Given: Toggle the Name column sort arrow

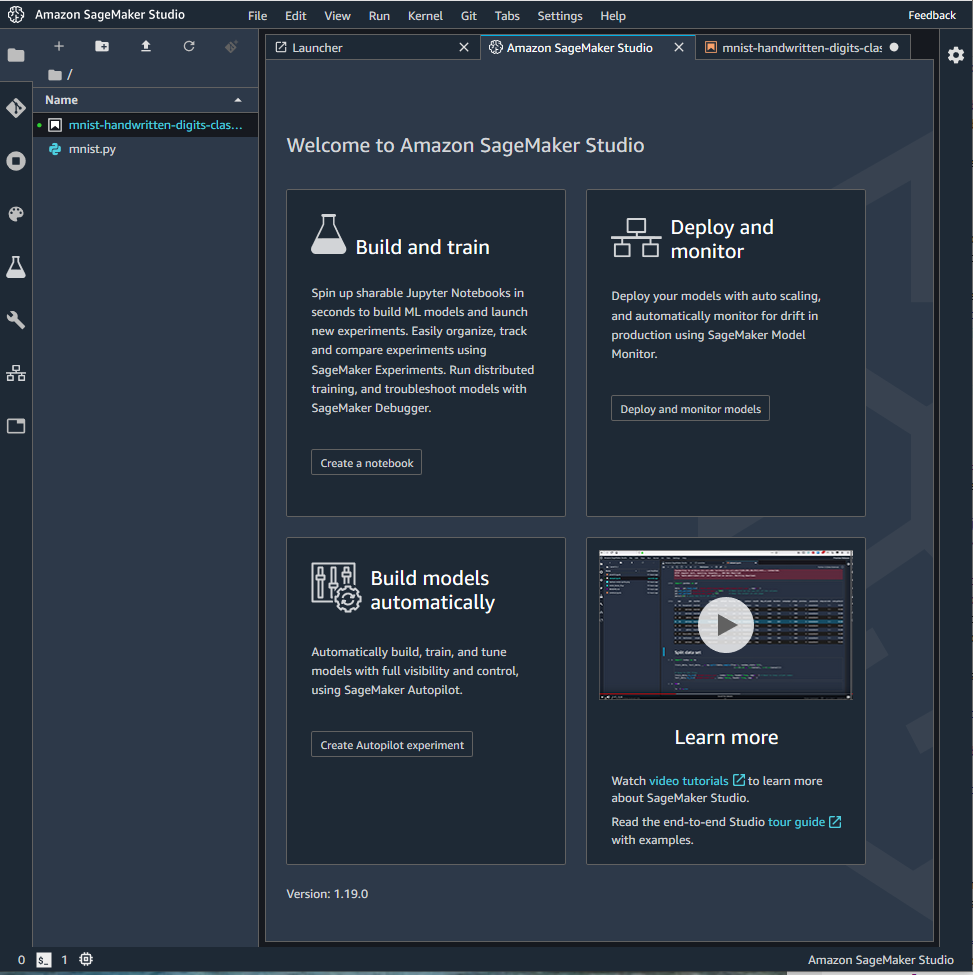Looking at the screenshot, I should click(x=237, y=100).
